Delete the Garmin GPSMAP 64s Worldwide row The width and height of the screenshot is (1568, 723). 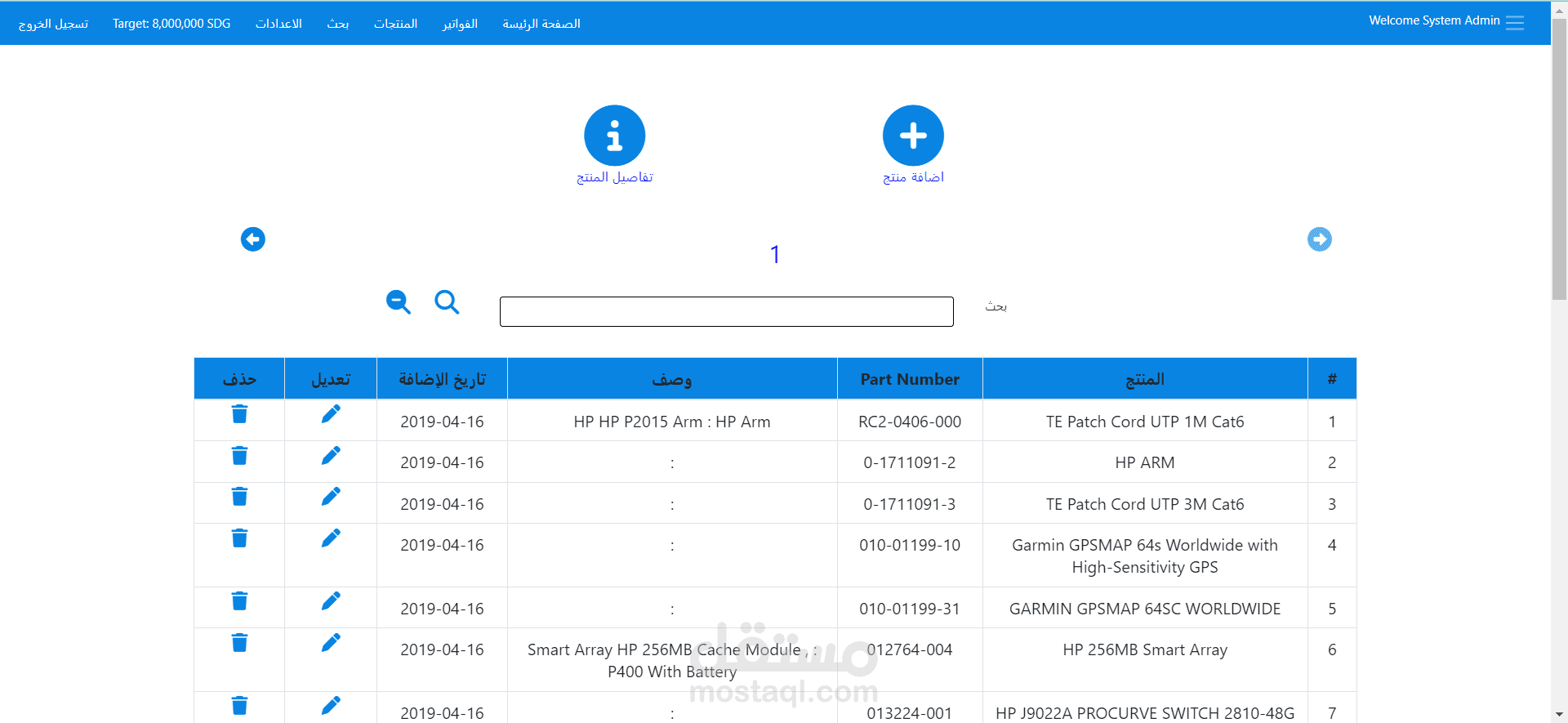239,538
